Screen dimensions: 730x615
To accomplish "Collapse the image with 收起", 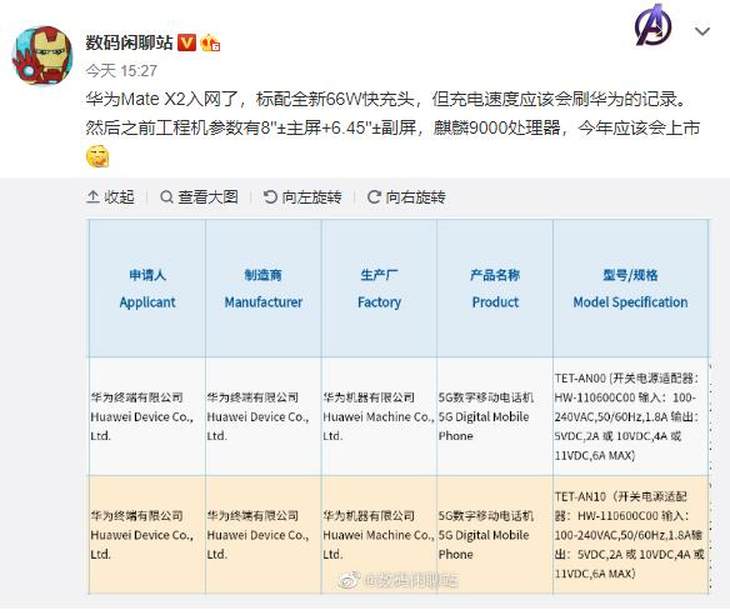I will [x=110, y=197].
